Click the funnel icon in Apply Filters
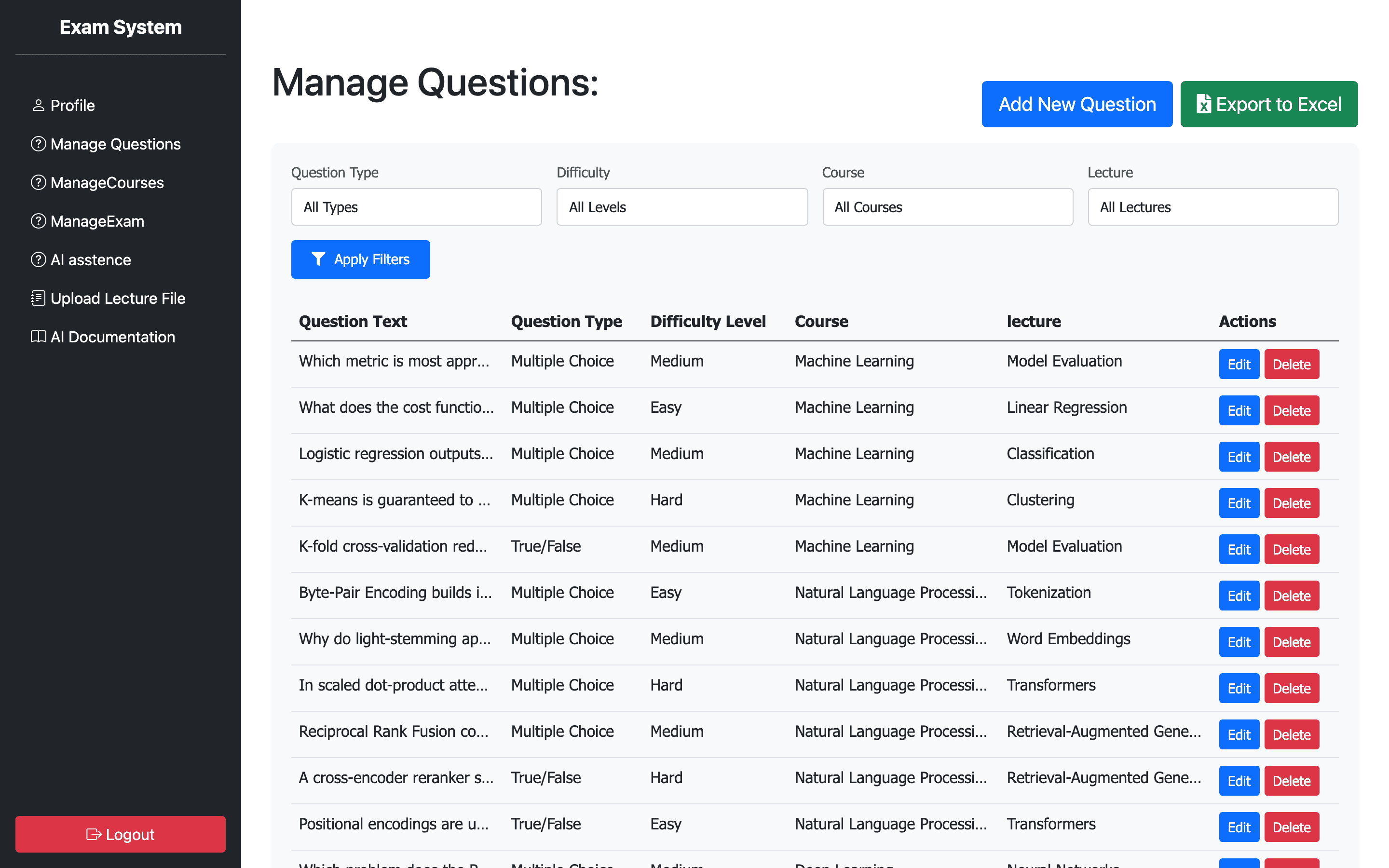 318,259
